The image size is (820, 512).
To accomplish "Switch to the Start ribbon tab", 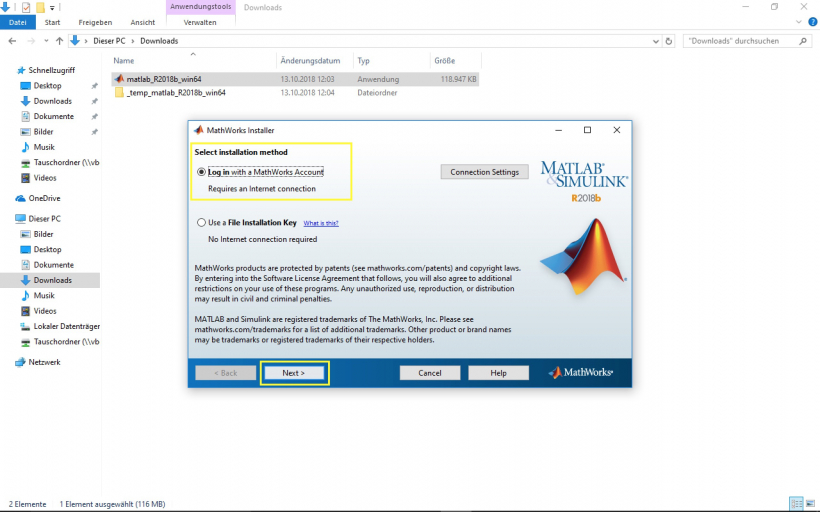I will click(52, 22).
